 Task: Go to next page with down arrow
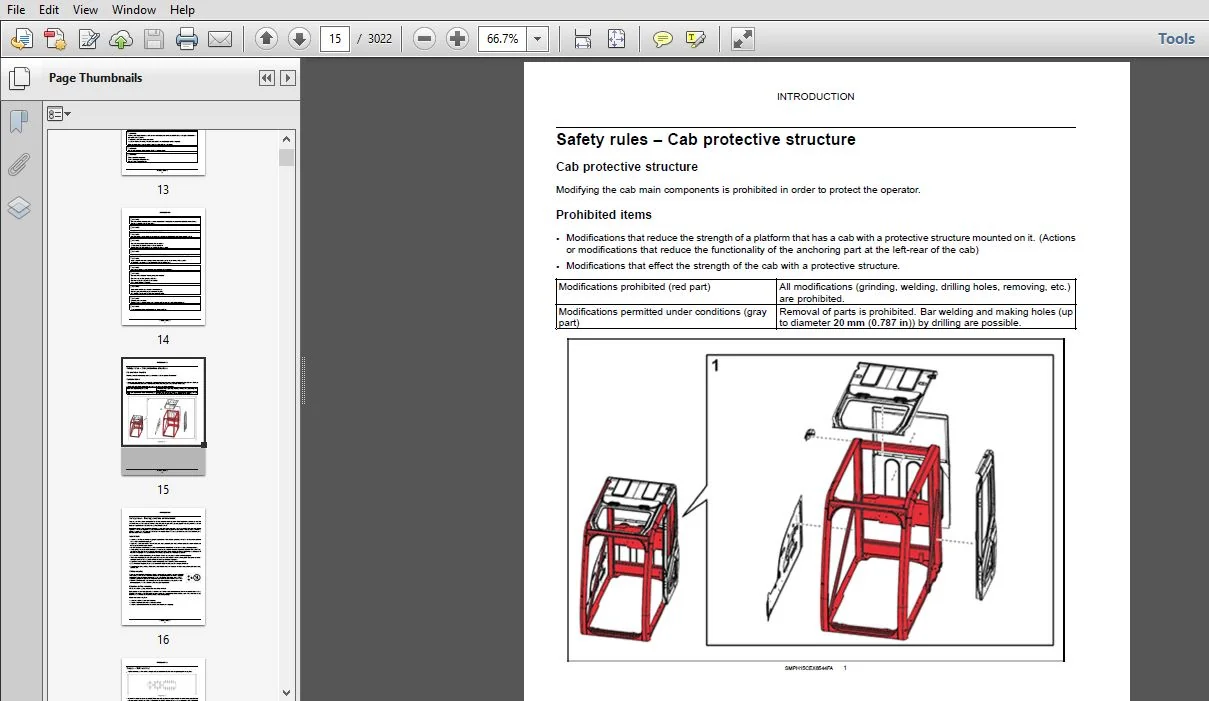[299, 39]
